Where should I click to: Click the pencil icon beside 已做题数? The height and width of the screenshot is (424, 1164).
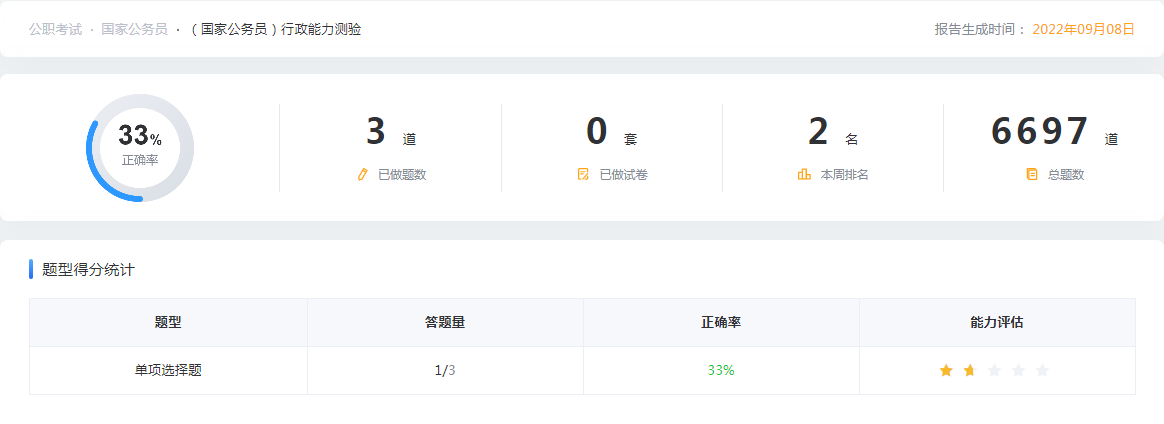pyautogui.click(x=363, y=175)
